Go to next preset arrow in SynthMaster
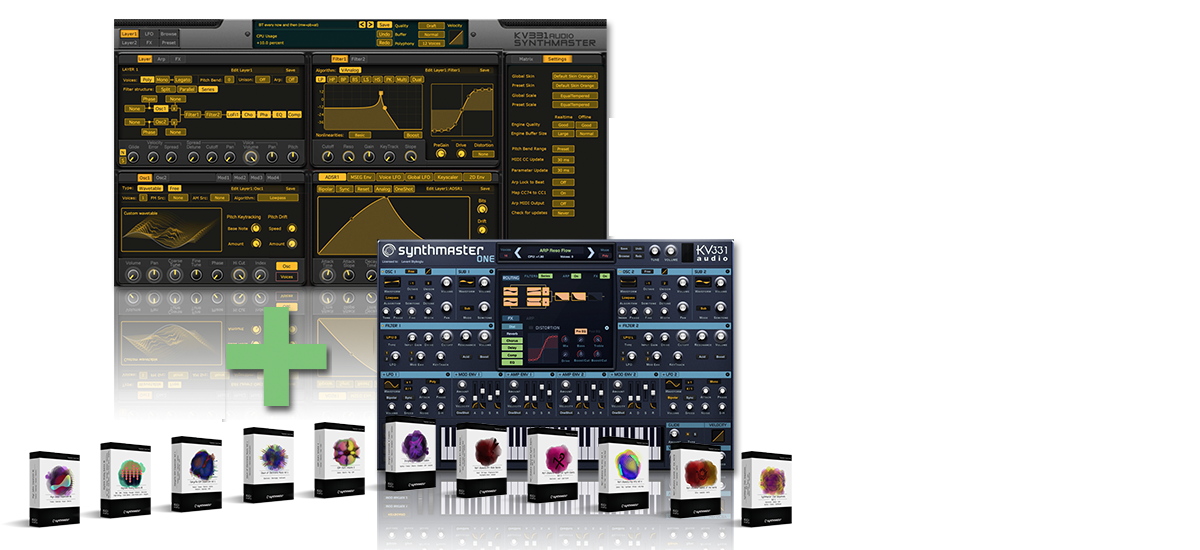The width and height of the screenshot is (1200, 550). (x=370, y=23)
